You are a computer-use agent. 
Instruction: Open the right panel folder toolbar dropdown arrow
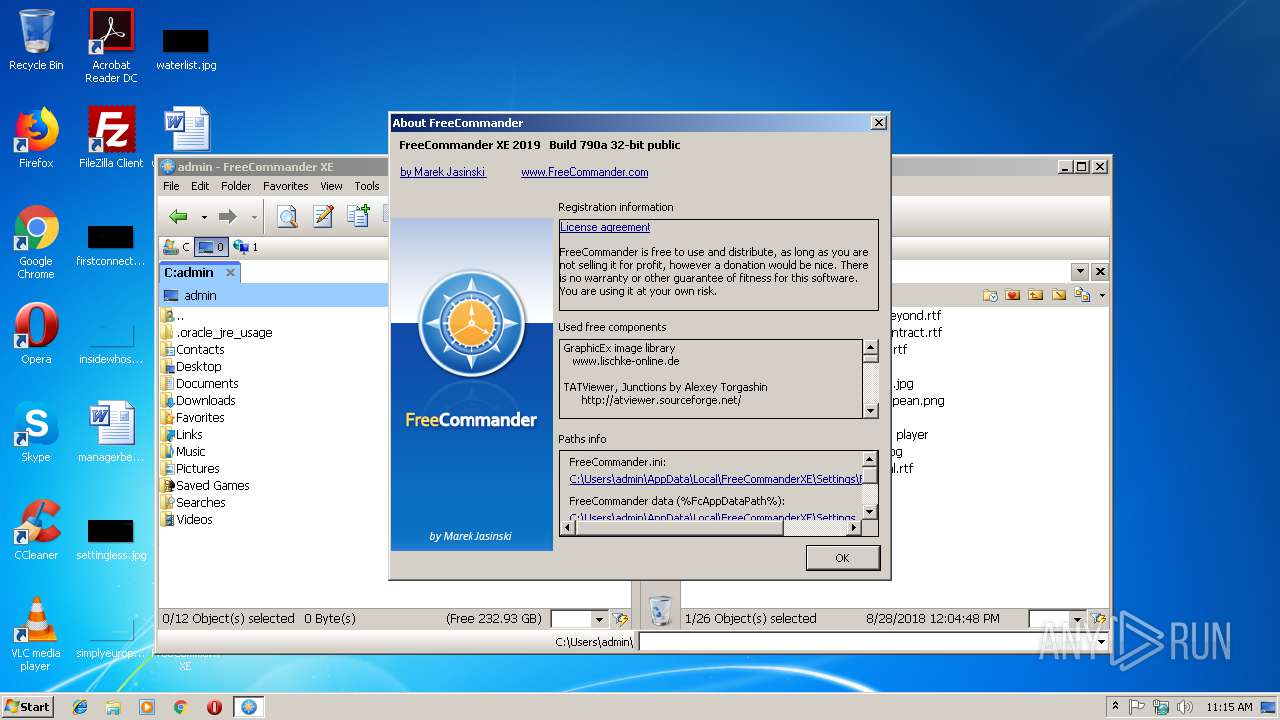[1102, 296]
